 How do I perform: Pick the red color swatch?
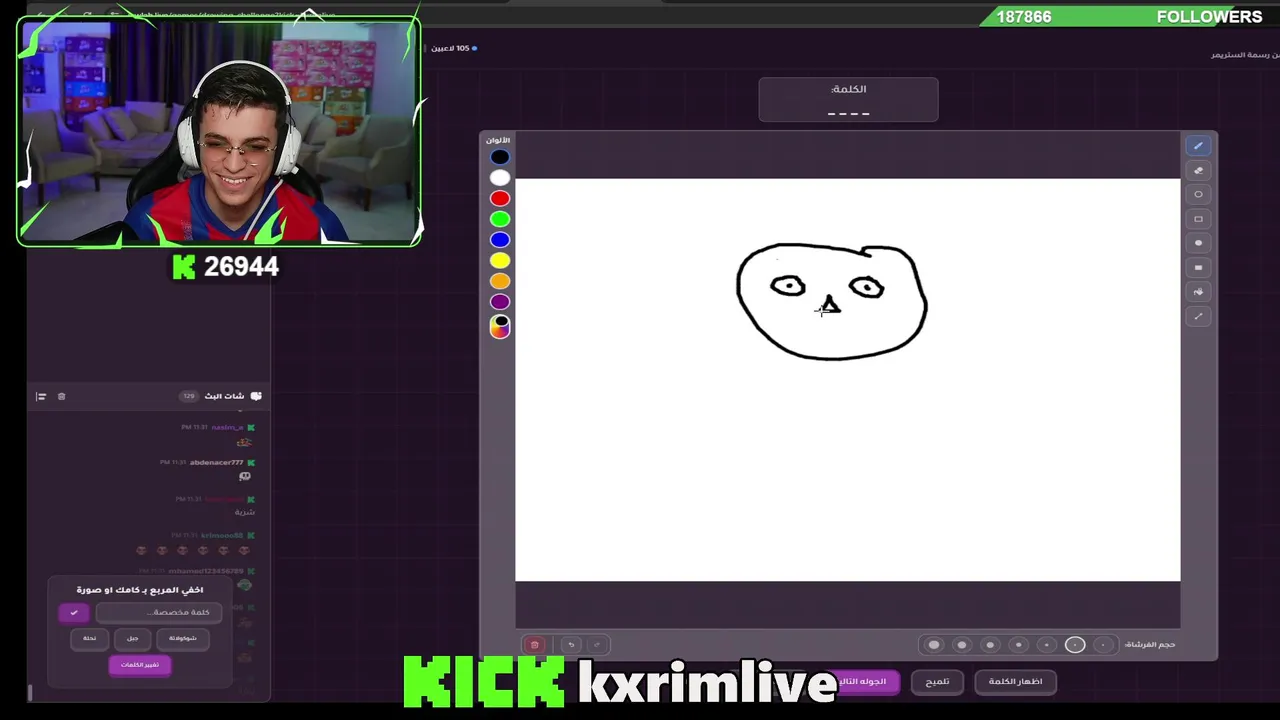(500, 198)
